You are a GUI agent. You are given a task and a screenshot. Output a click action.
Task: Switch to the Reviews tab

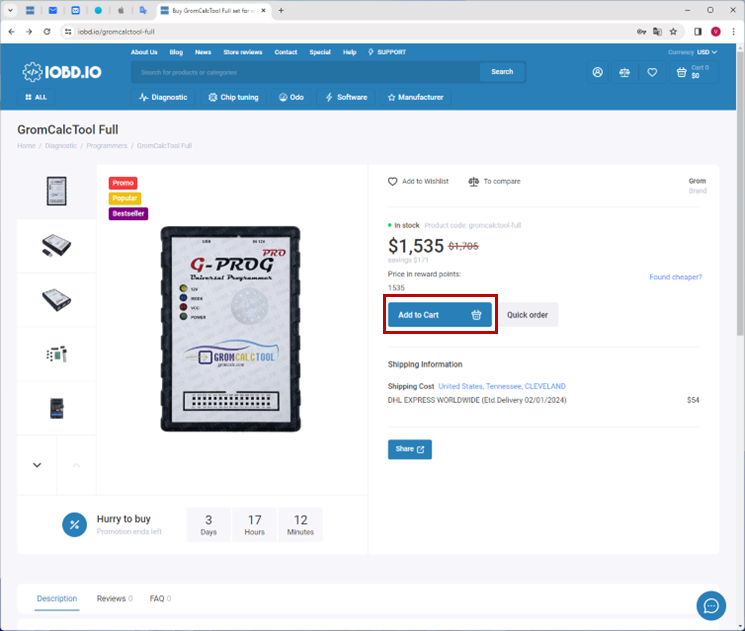coord(113,598)
